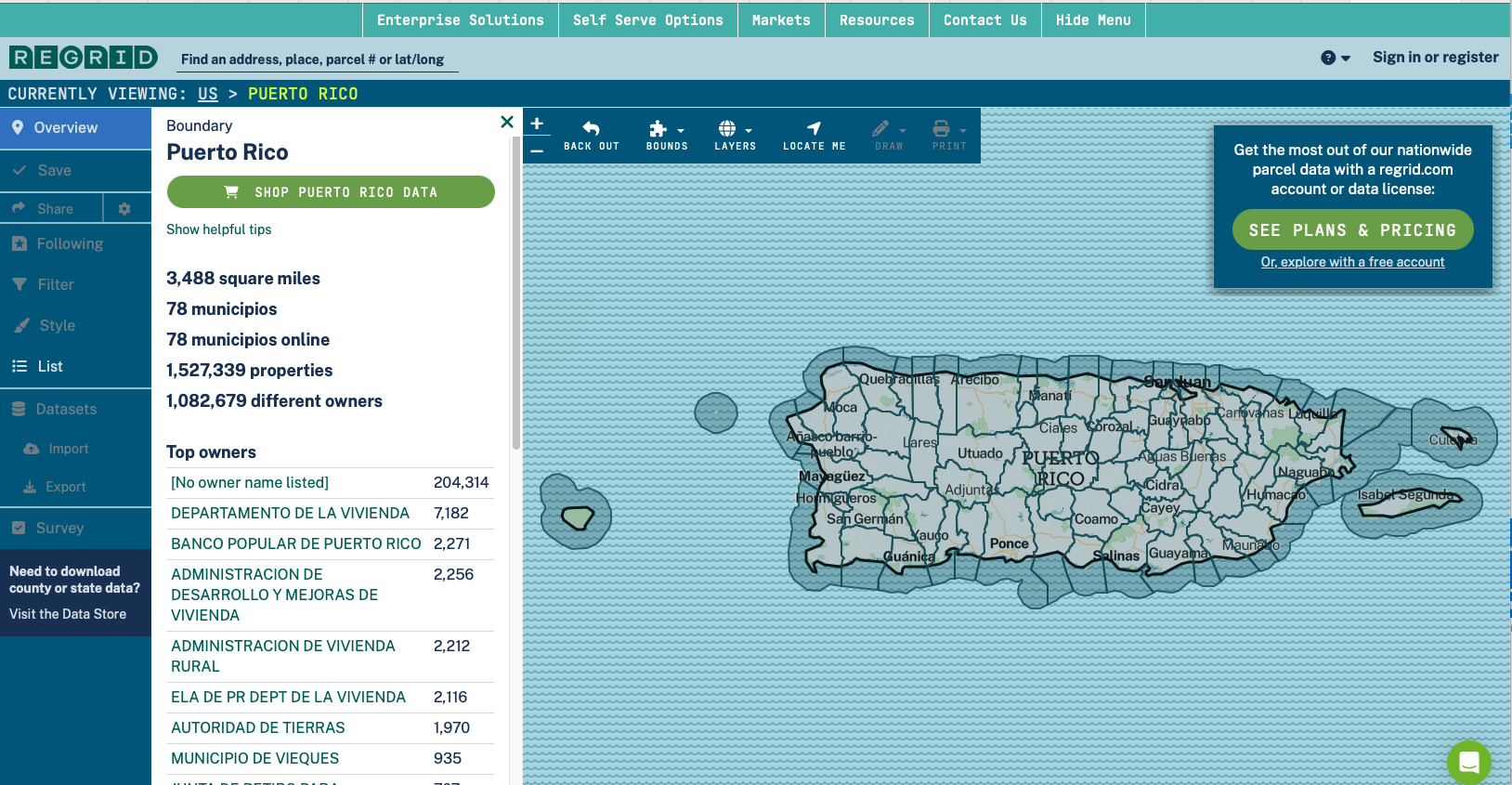This screenshot has height=785, width=1512.
Task: Select [No owner name listed] owner
Action: (x=250, y=482)
